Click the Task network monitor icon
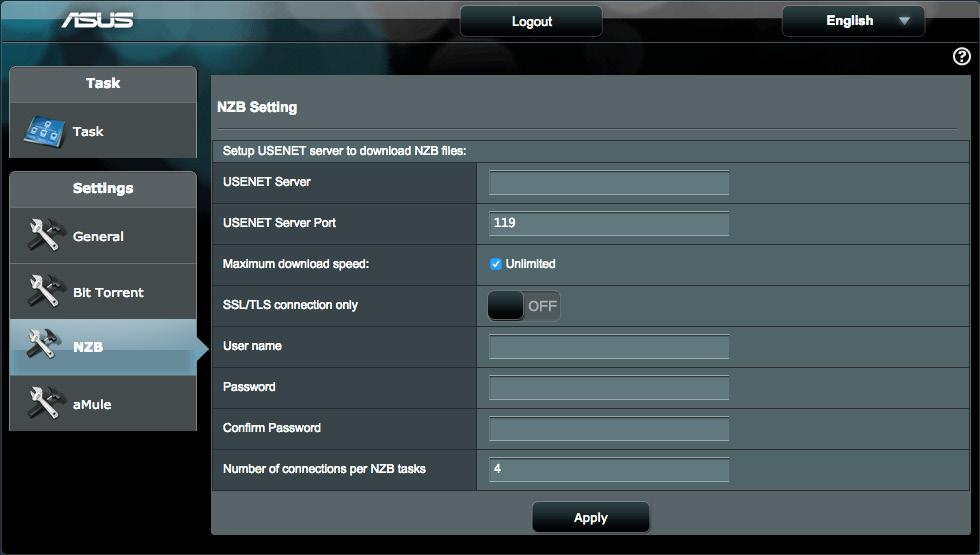 coord(44,131)
